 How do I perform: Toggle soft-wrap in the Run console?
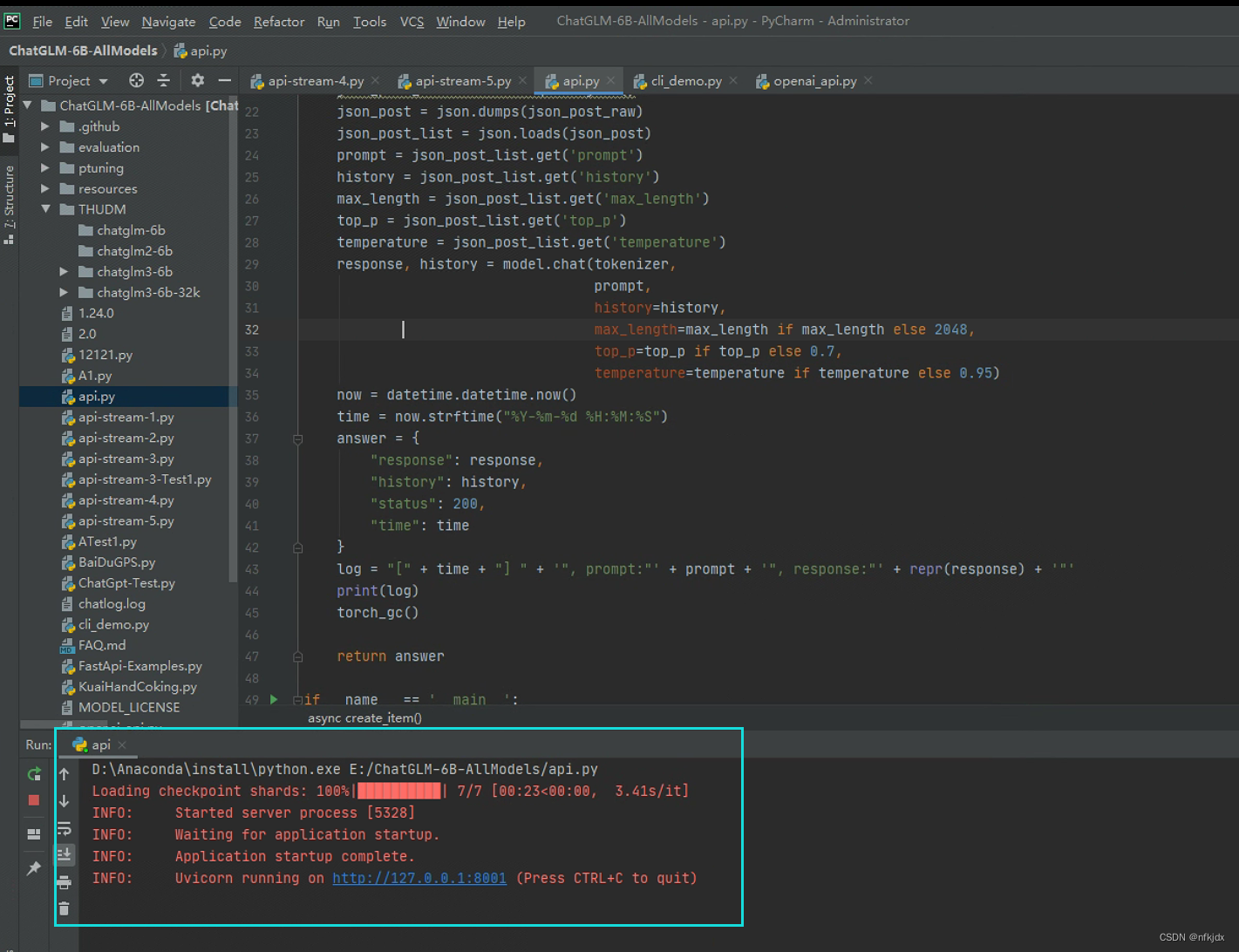(64, 827)
